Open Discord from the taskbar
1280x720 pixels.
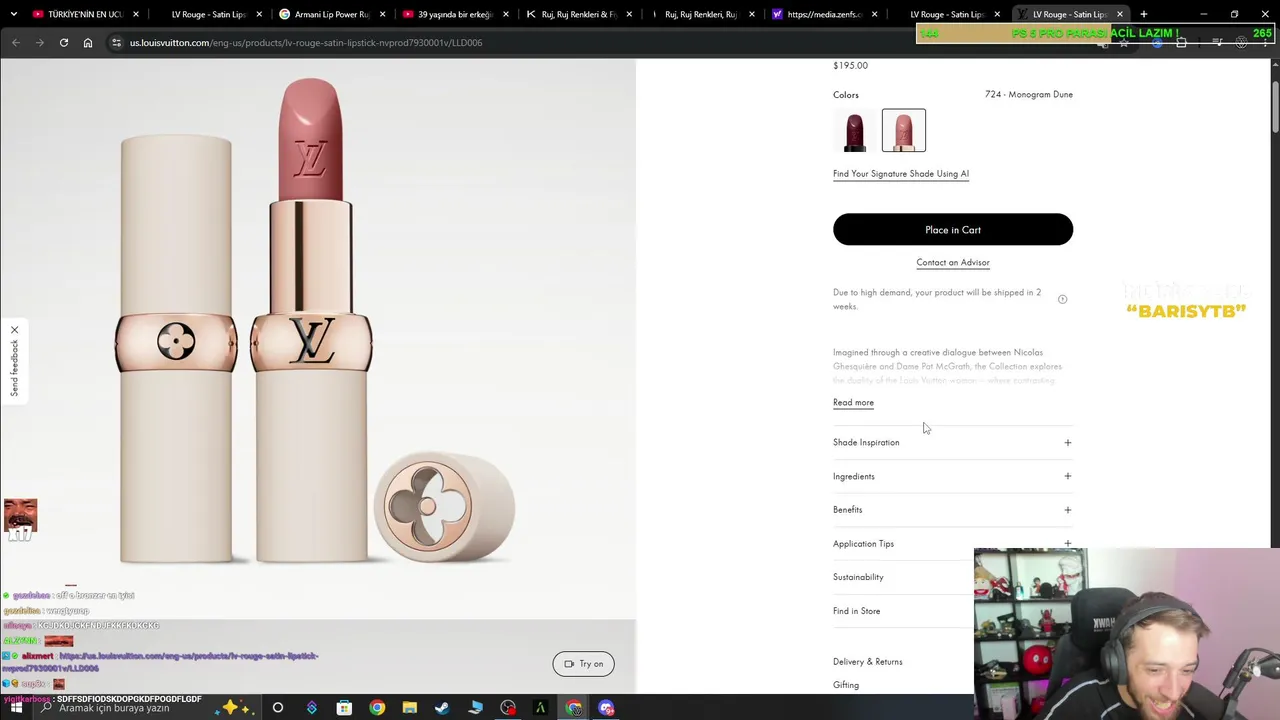click(x=606, y=708)
